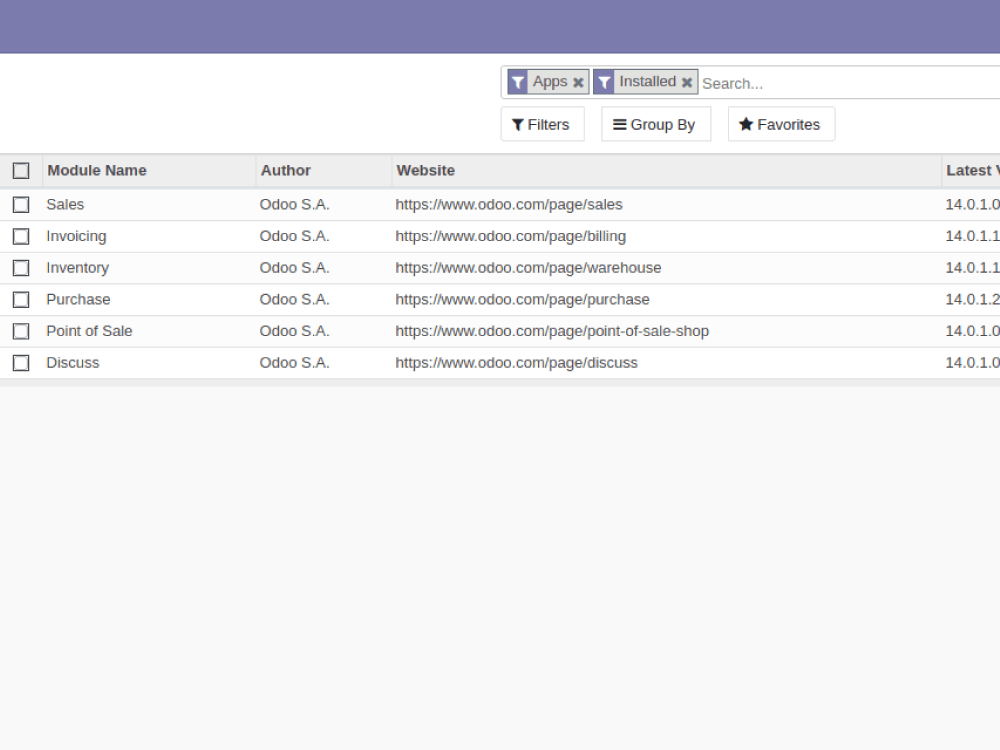Click the star icon in the Favorites button
This screenshot has height=750, width=1000.
pos(745,124)
